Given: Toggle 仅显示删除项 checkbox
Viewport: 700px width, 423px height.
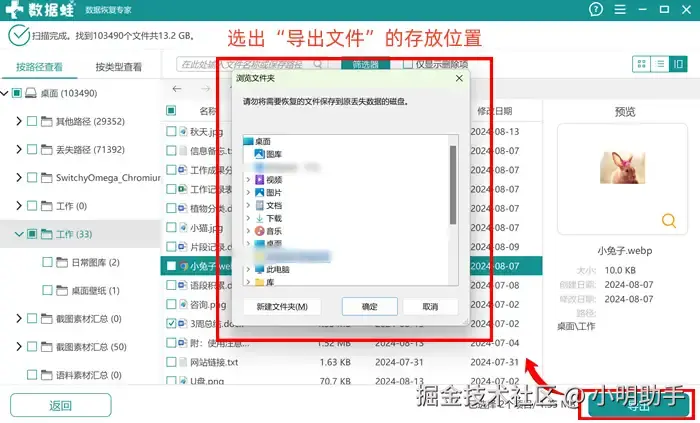Looking at the screenshot, I should tap(407, 64).
